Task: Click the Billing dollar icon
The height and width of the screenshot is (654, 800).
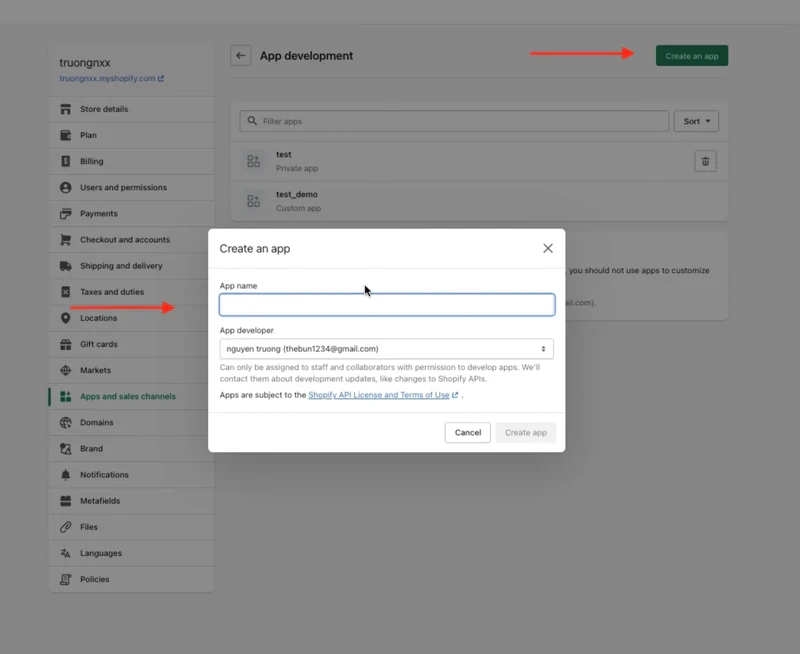Action: 65,161
